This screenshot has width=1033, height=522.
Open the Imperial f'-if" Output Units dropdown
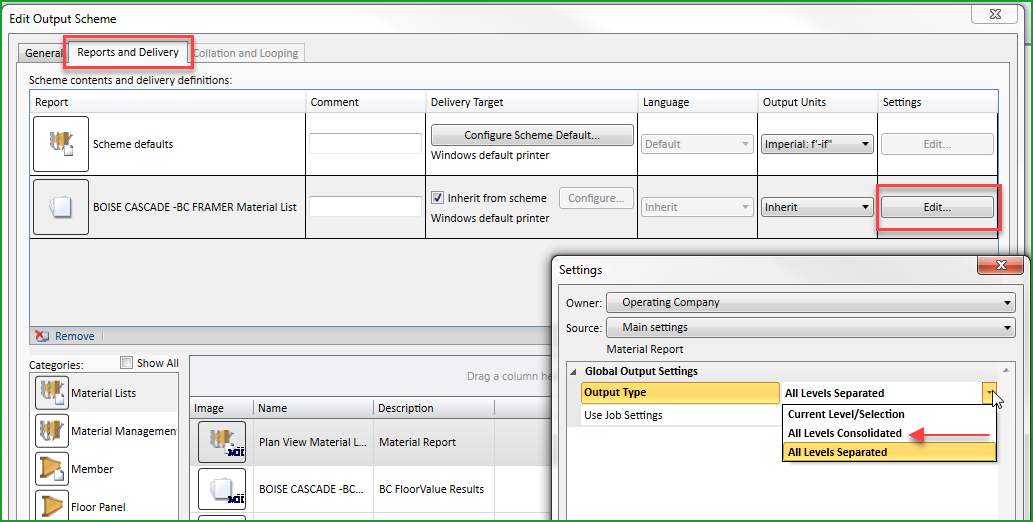click(817, 144)
